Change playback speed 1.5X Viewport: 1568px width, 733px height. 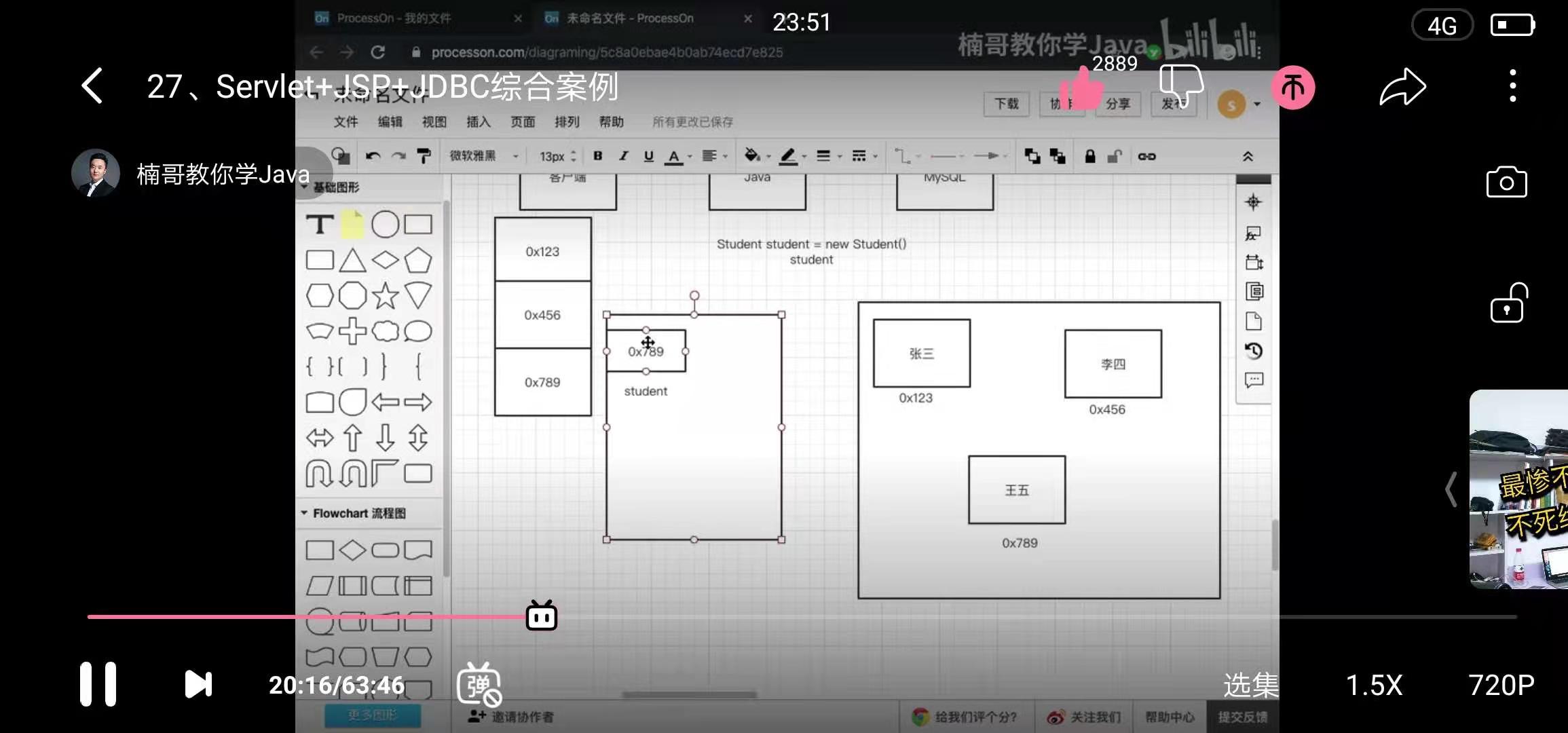1374,685
